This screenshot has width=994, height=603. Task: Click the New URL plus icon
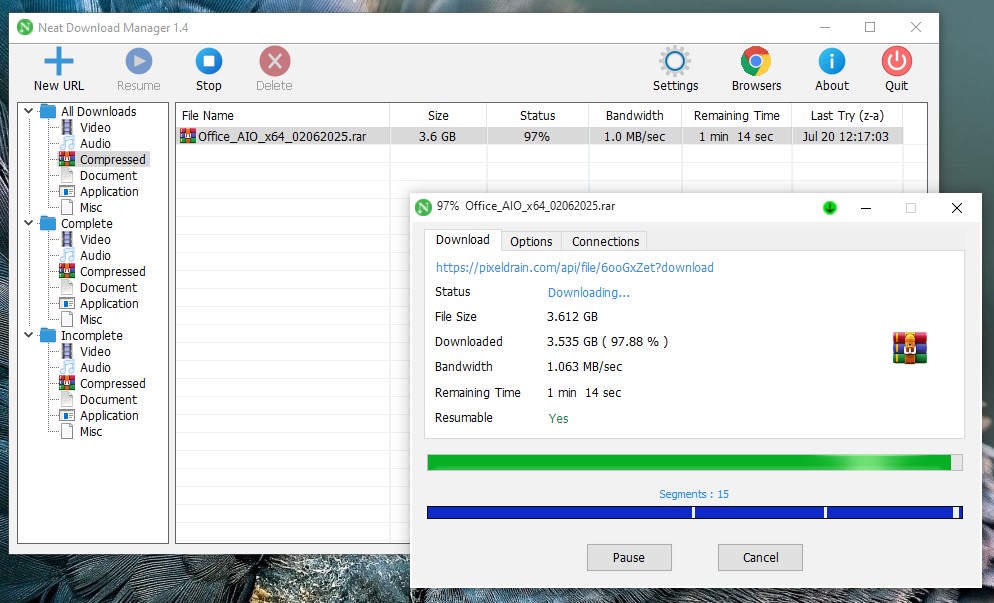(59, 62)
